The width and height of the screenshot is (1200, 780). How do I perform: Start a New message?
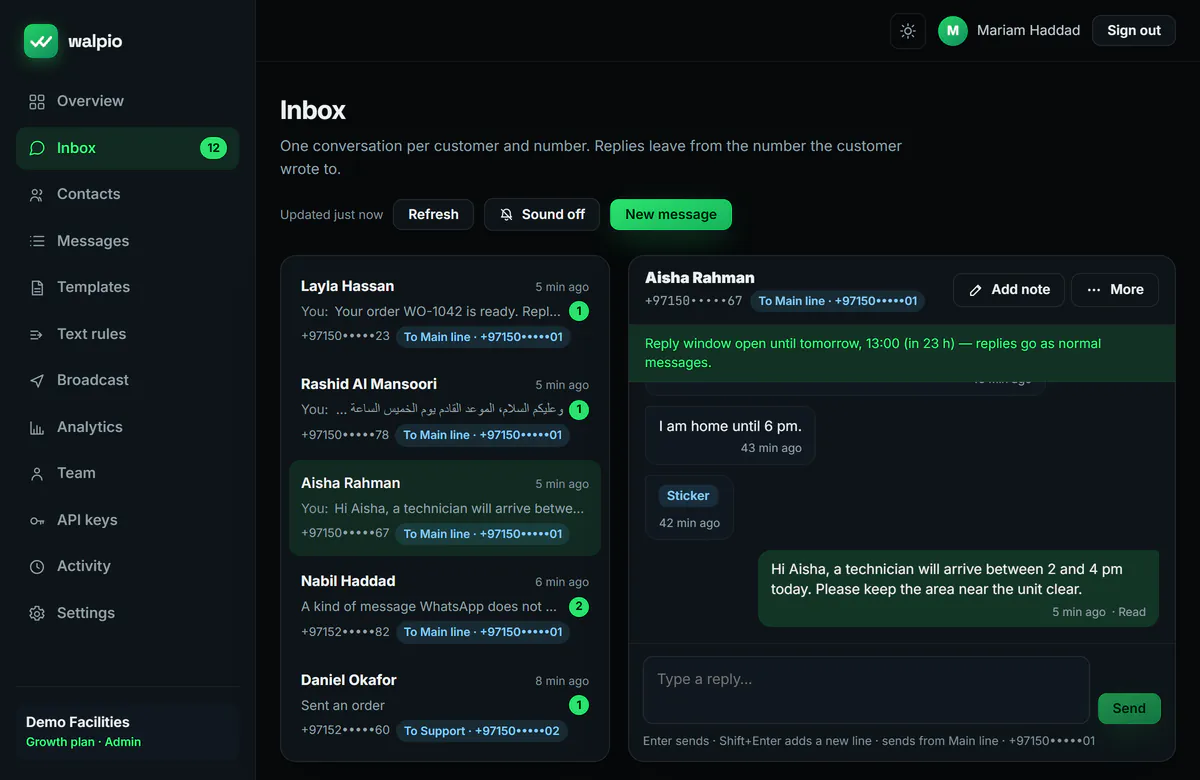coord(671,214)
